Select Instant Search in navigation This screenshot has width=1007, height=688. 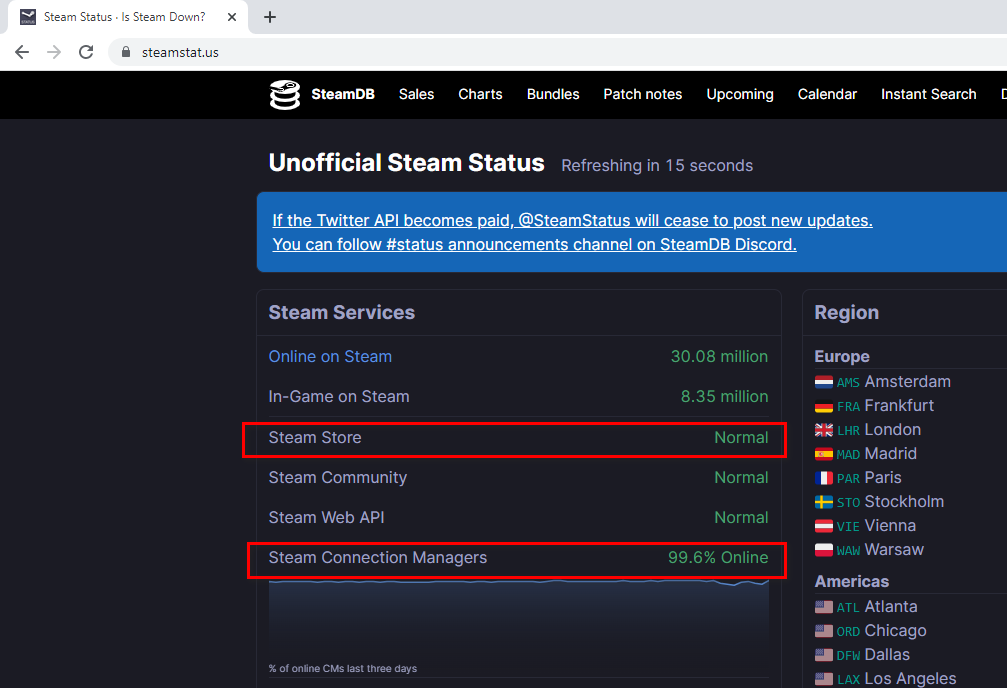[928, 94]
